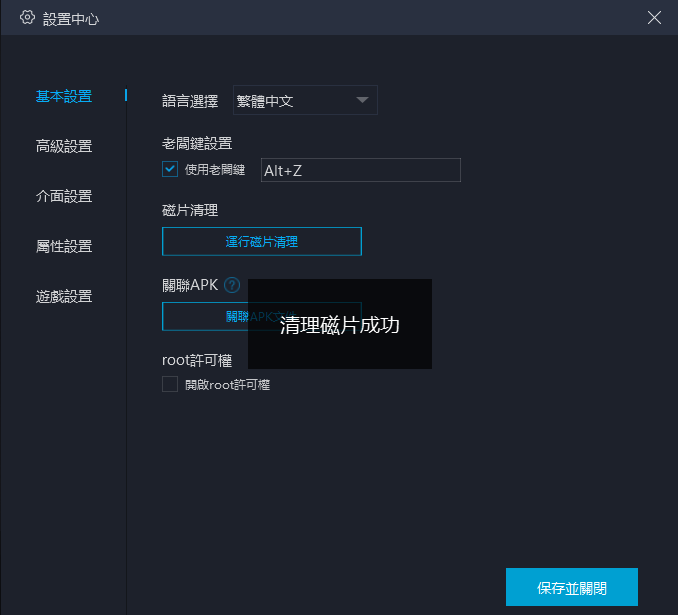This screenshot has height=615, width=678.
Task: Click the 設置中心 title text
Action: 71,19
